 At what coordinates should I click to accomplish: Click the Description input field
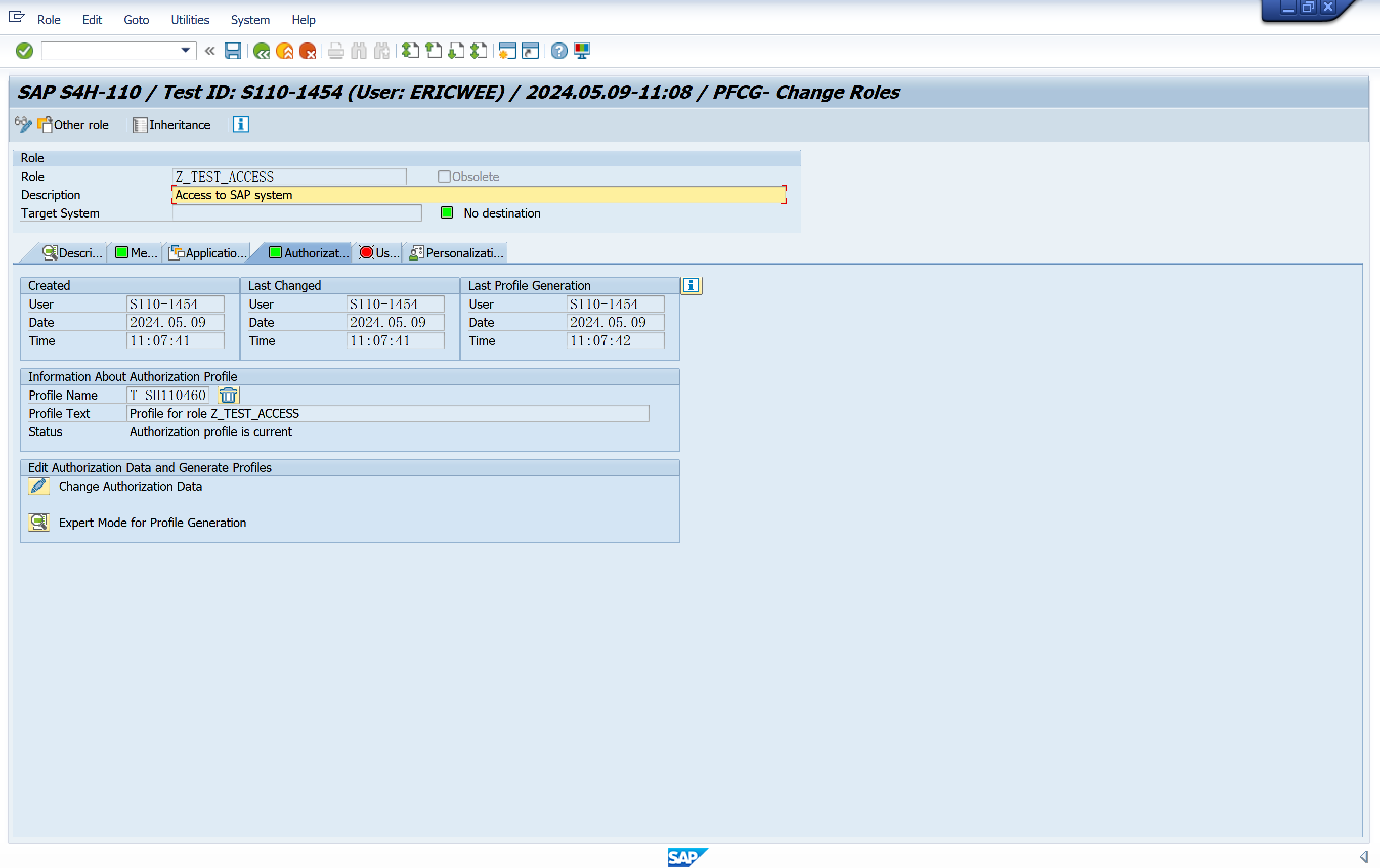coord(479,195)
